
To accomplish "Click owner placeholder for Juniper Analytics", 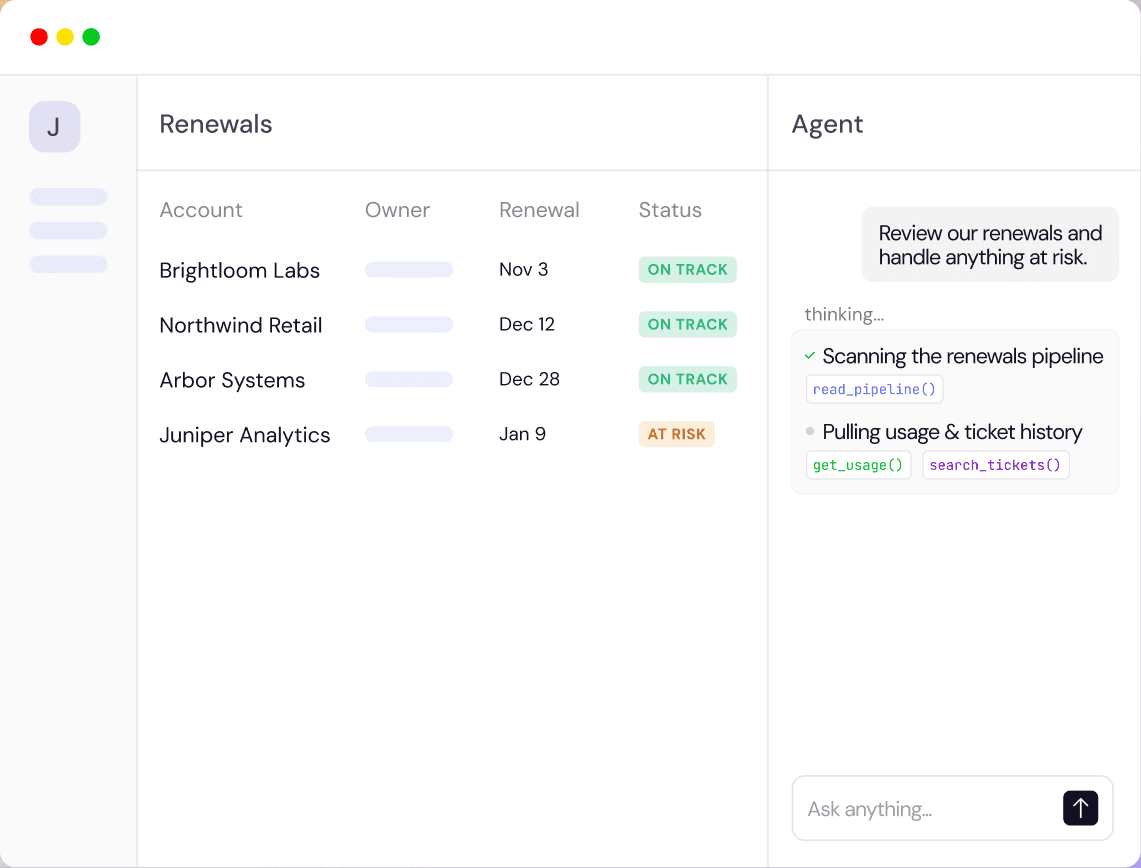I will point(409,434).
